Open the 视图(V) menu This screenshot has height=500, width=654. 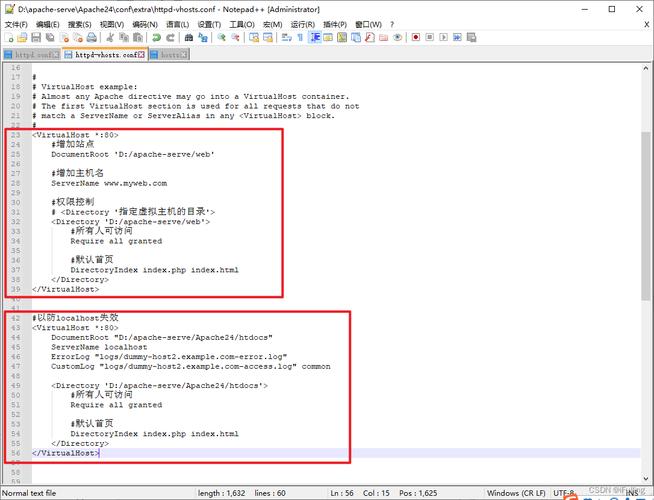click(x=112, y=25)
